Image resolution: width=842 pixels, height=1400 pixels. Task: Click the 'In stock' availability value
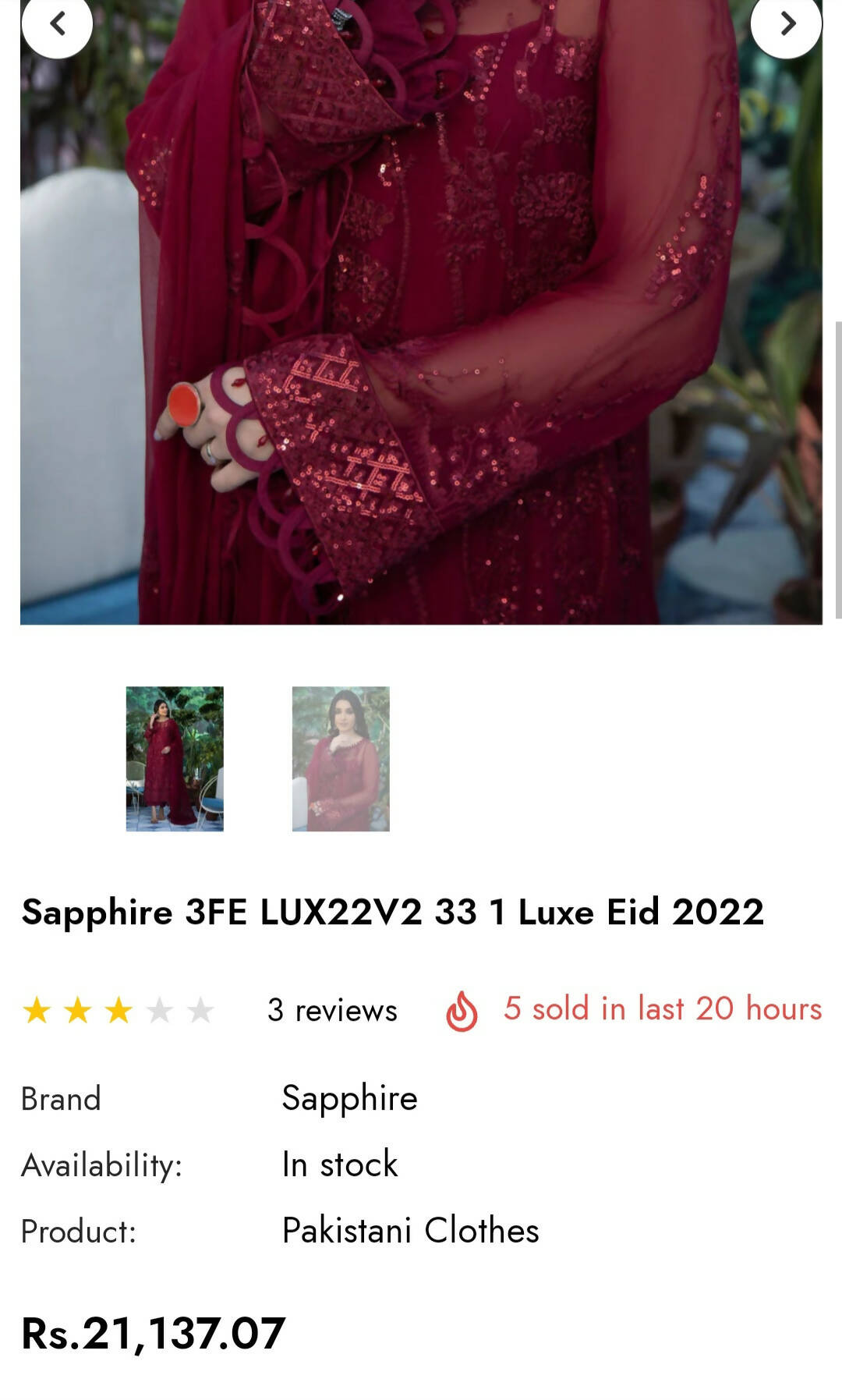340,1164
